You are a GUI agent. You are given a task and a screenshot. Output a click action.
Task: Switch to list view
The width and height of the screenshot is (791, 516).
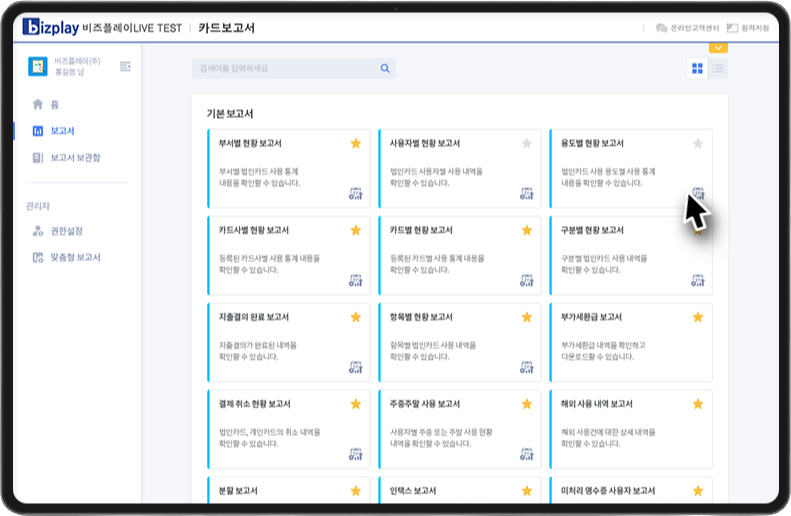[x=718, y=69]
